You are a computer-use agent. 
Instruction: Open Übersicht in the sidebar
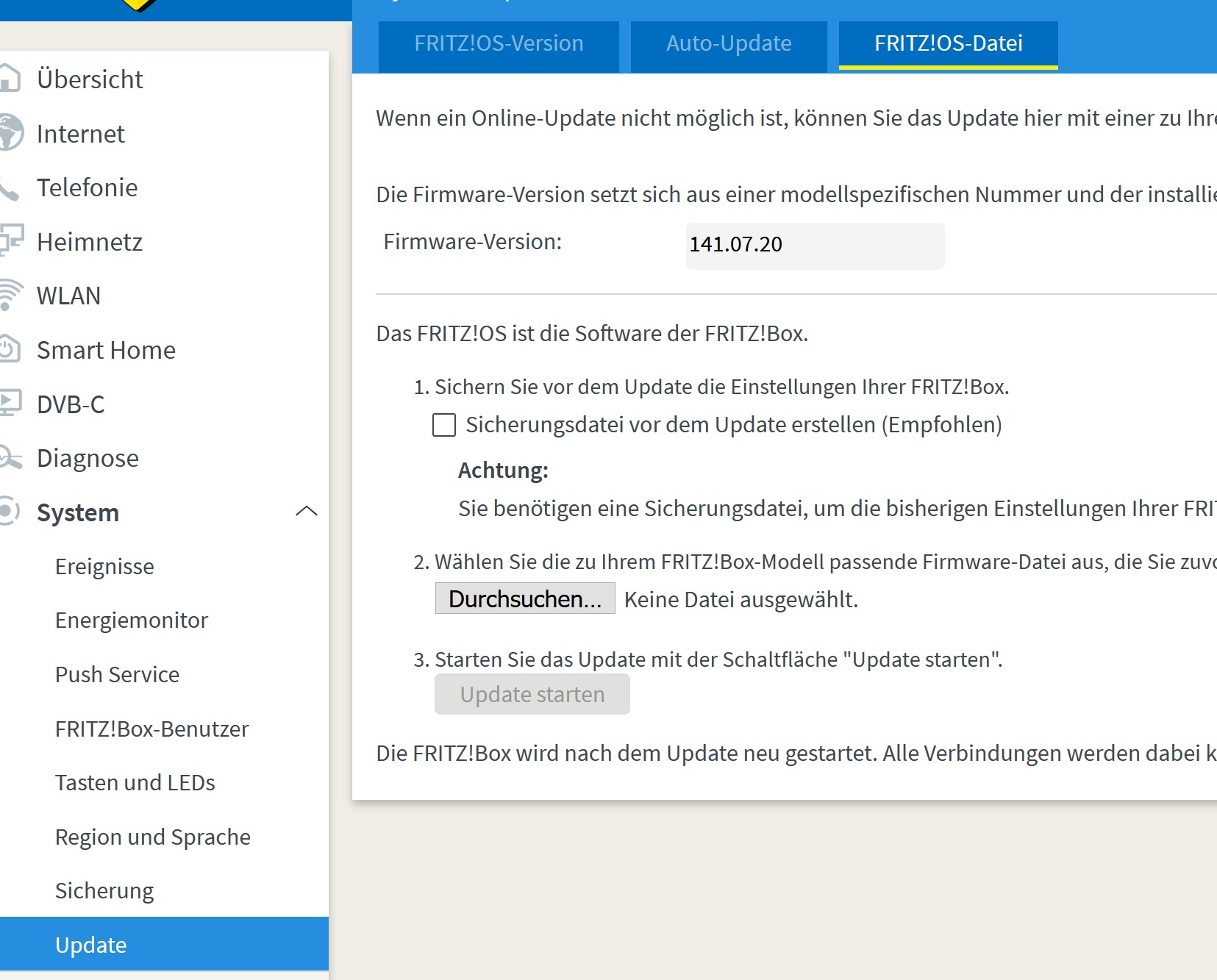click(90, 79)
